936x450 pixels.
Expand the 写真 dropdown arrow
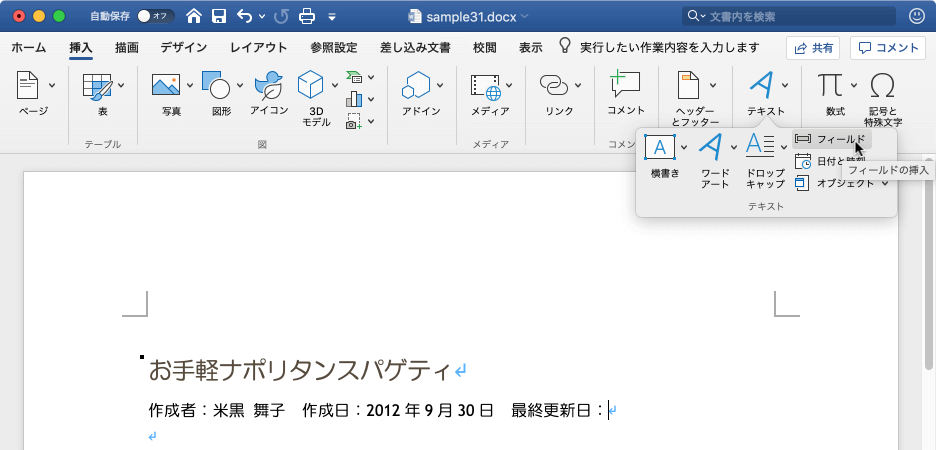[x=190, y=85]
